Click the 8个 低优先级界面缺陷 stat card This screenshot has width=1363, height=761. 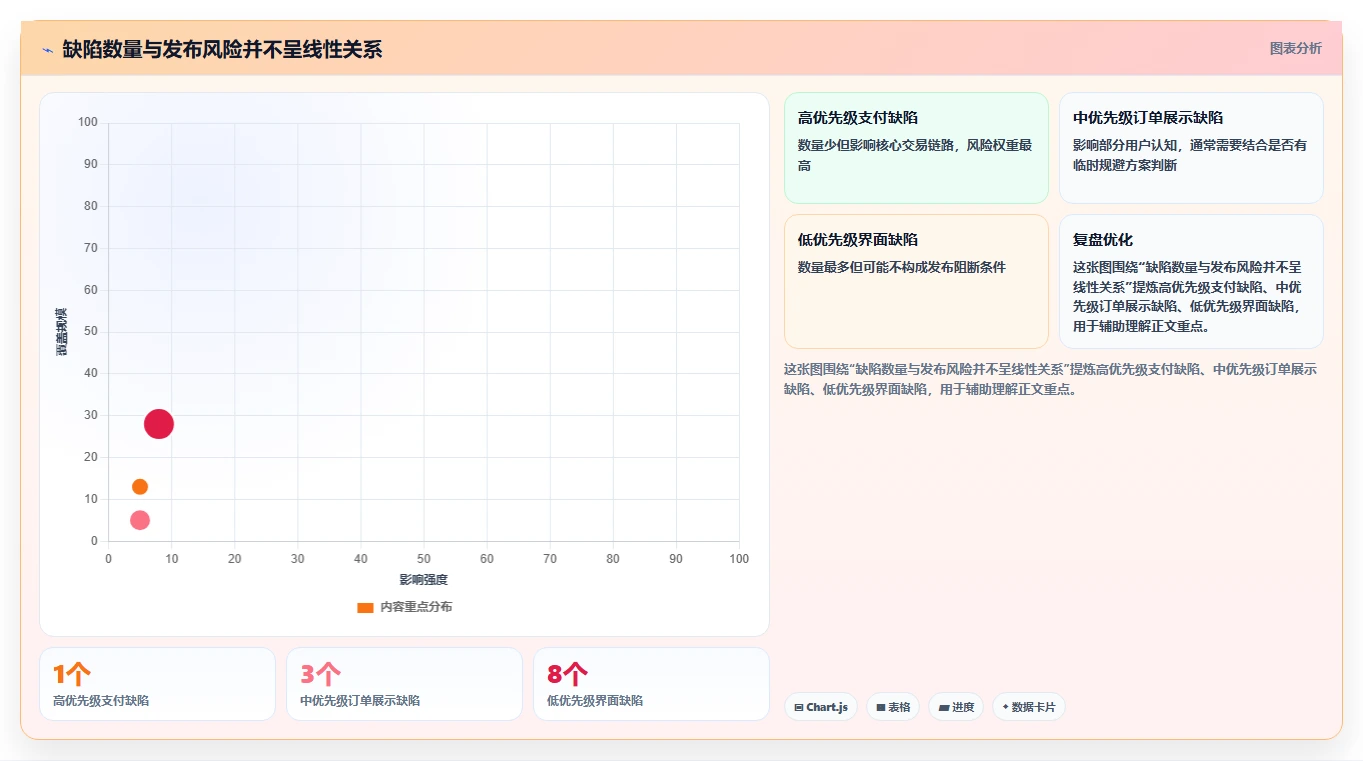tap(651, 684)
